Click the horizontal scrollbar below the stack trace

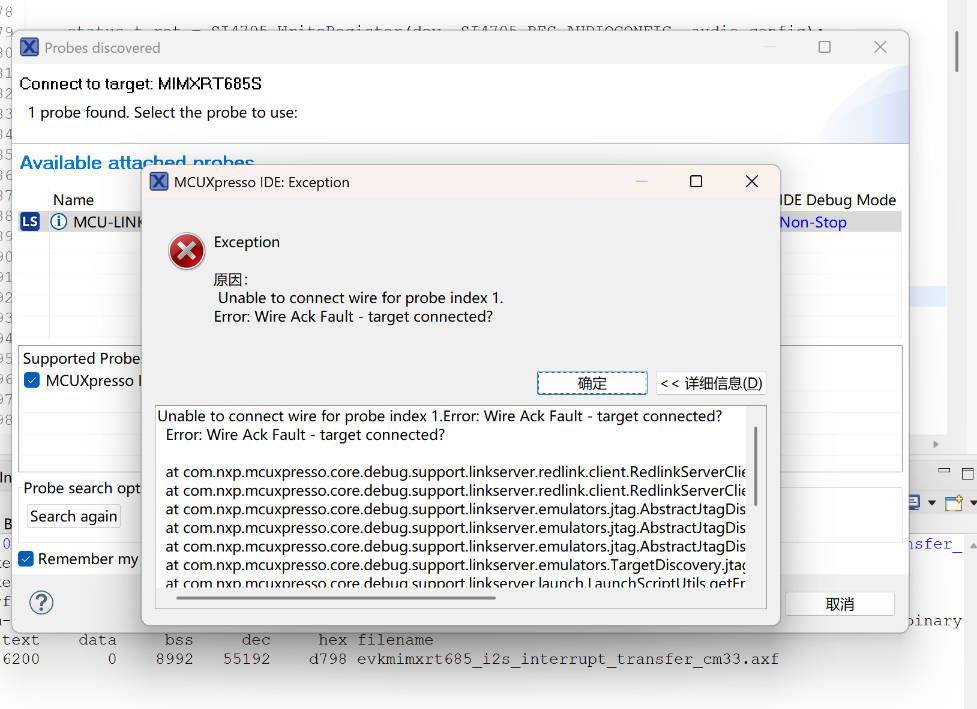tap(336, 598)
